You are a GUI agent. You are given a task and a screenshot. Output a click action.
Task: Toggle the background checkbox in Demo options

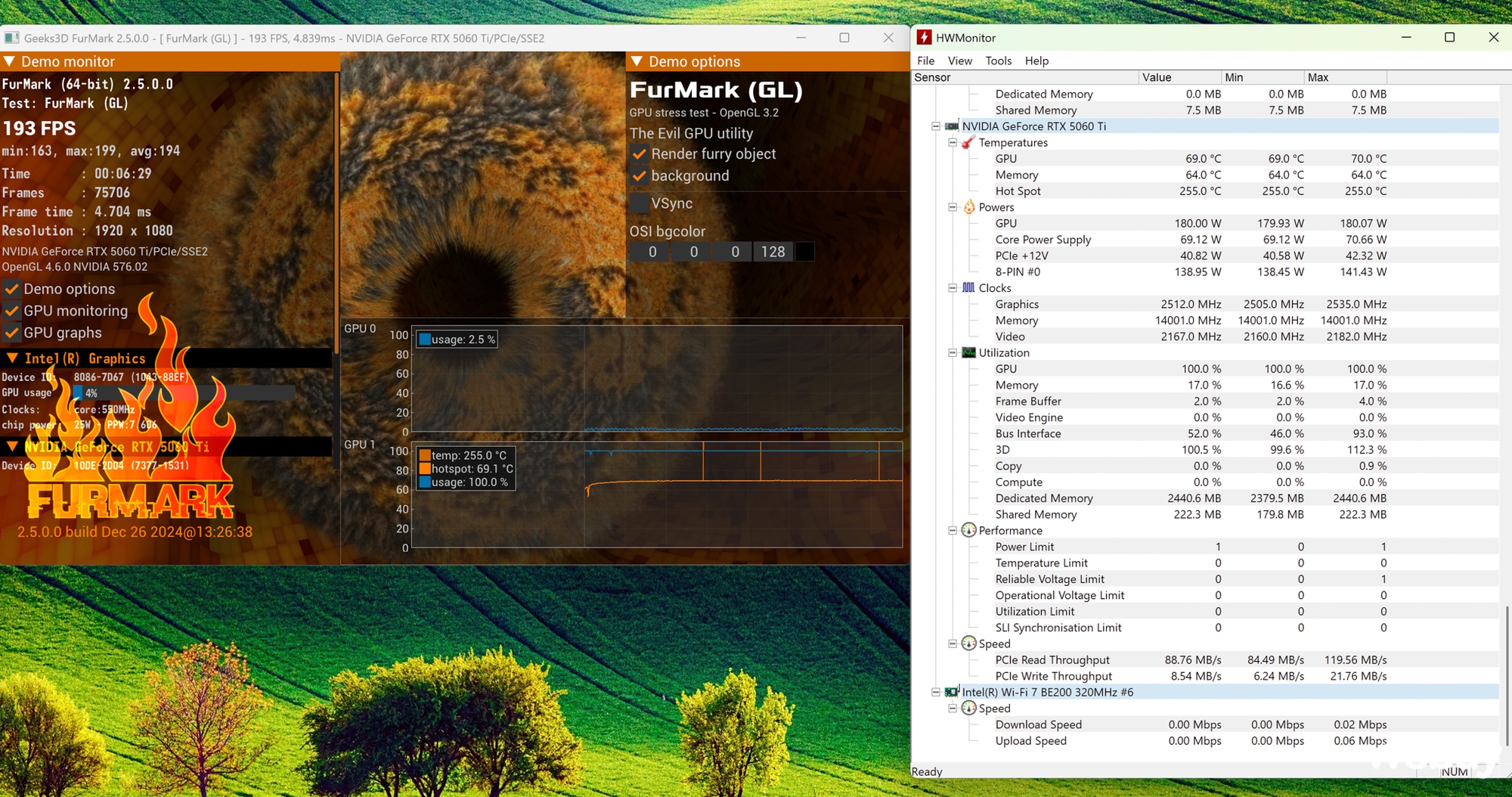pos(640,176)
